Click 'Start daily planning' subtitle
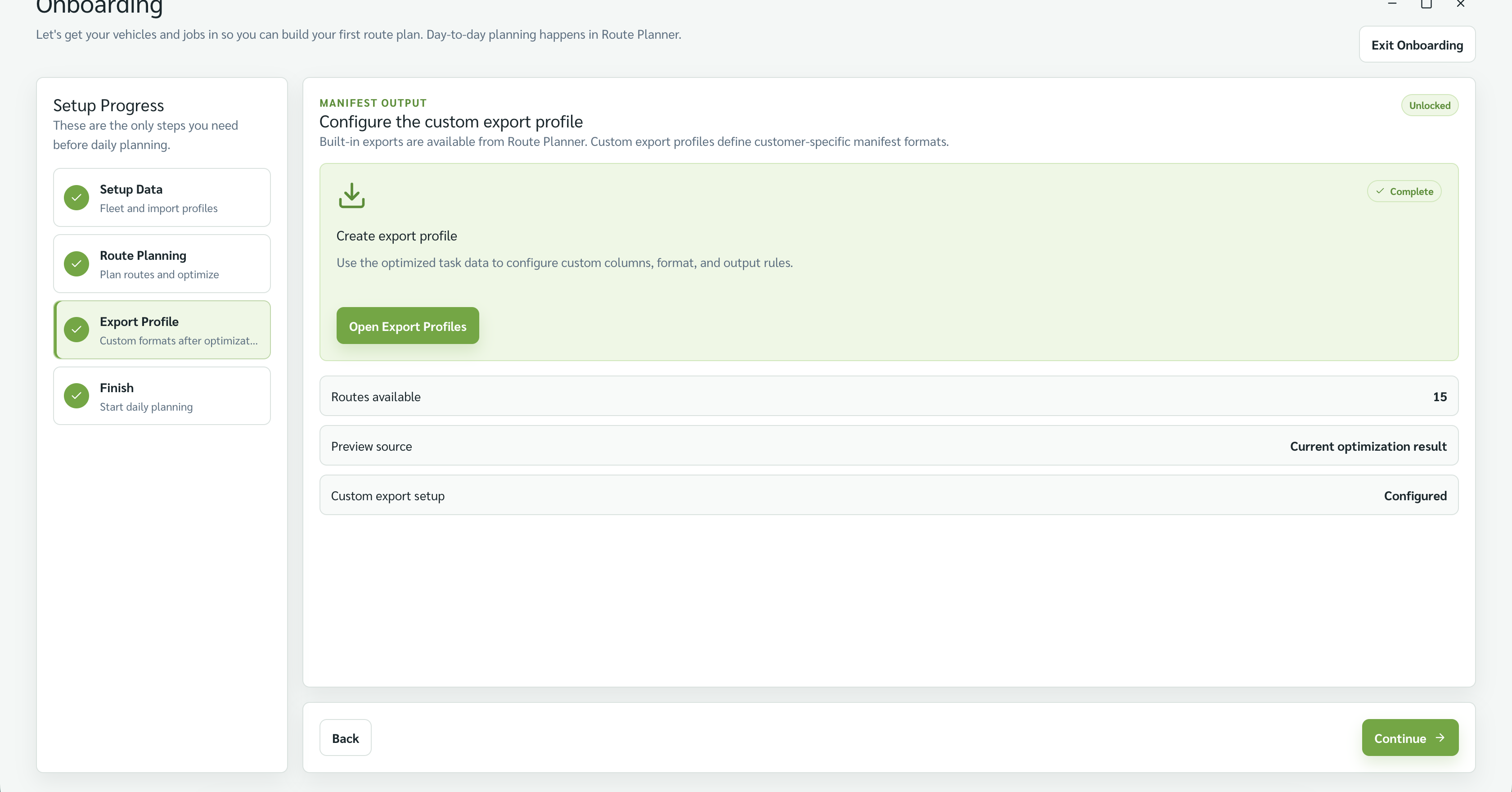This screenshot has height=792, width=1512. [146, 407]
